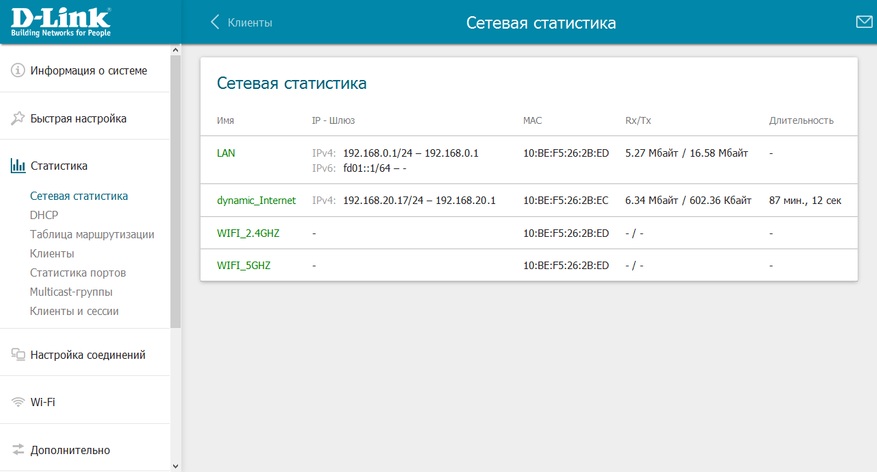
Task: Go back using the Клиенты chevron
Action: click(241, 22)
